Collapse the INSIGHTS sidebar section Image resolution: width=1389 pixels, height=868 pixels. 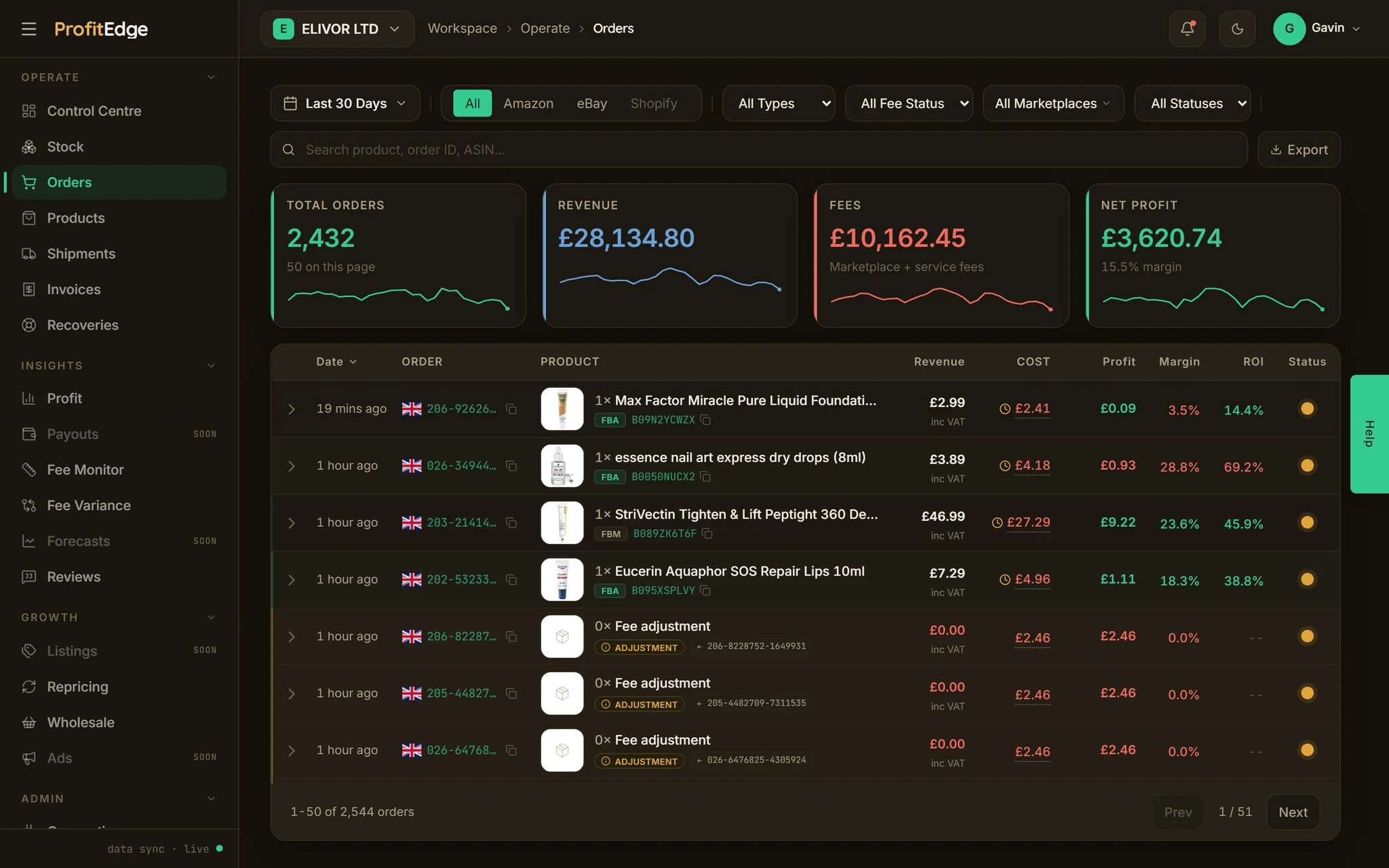pos(211,366)
